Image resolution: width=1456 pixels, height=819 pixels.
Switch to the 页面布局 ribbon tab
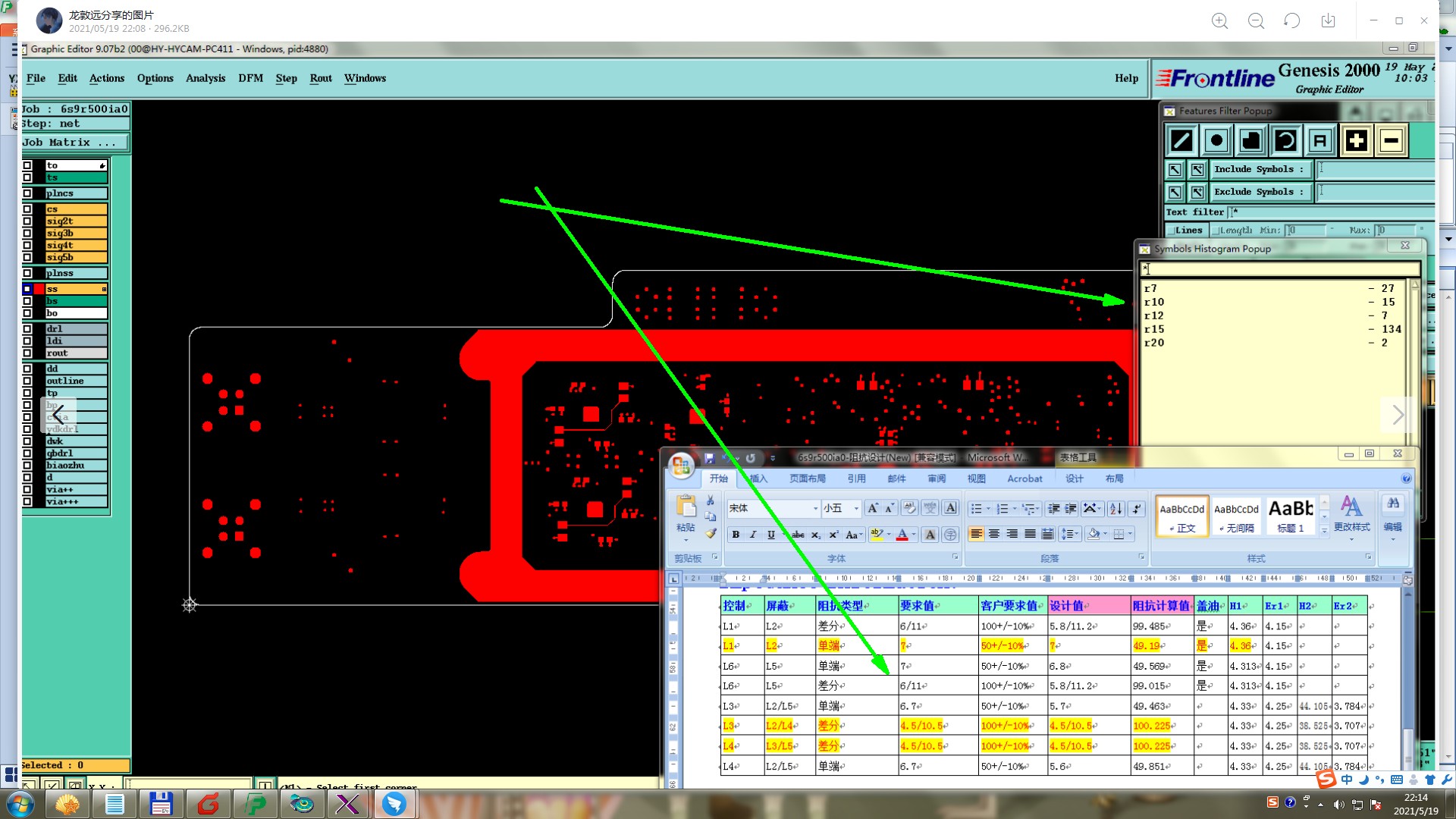807,479
